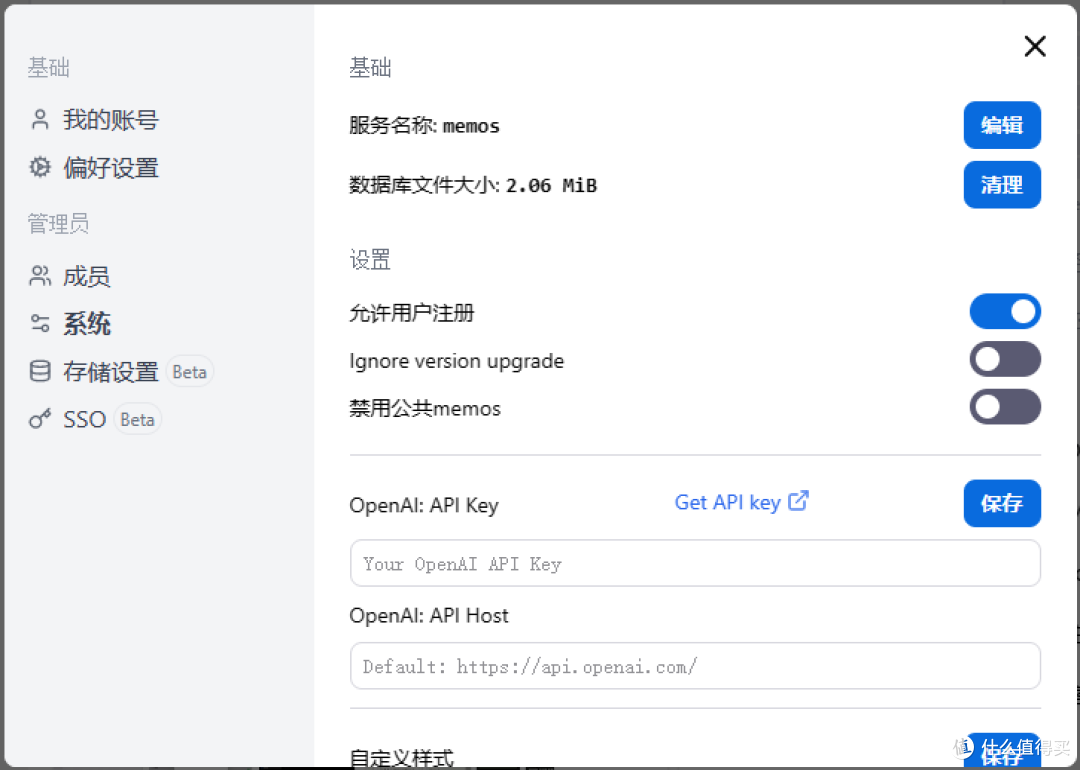Screen dimensions: 1080x770
Task: Click the OpenAI API Host input field
Action: coord(695,666)
